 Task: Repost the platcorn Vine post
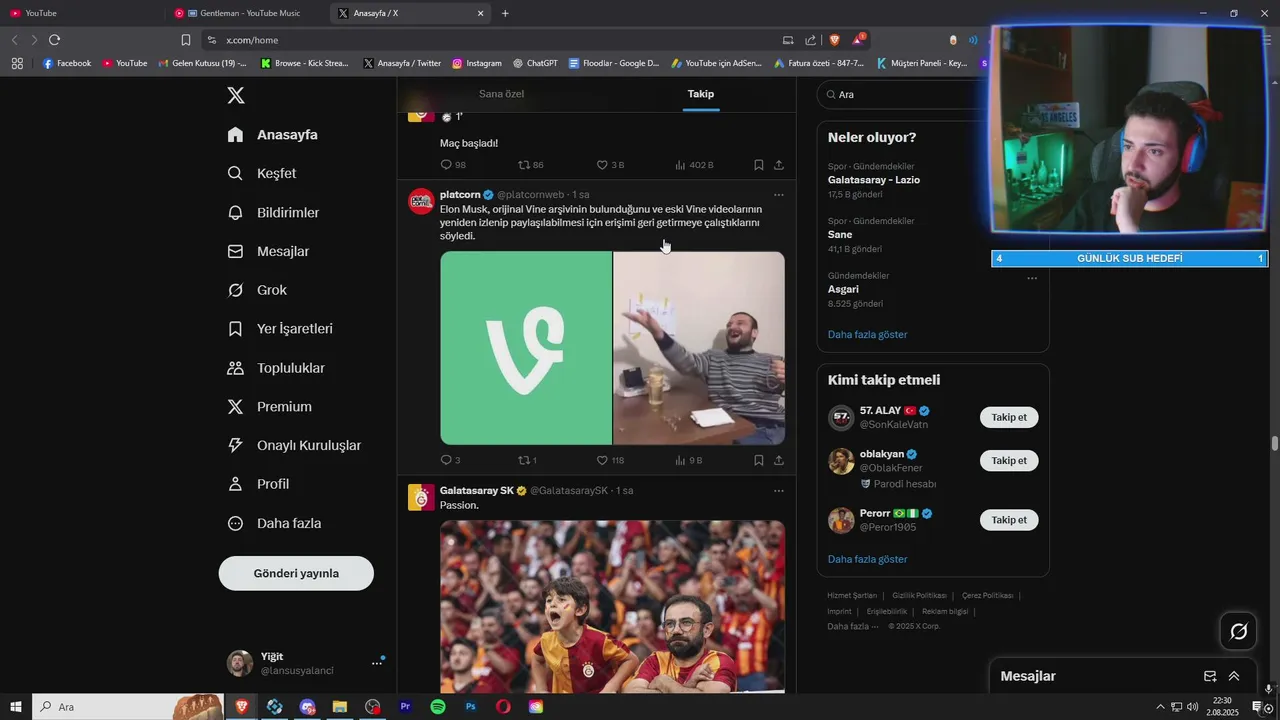pyautogui.click(x=527, y=460)
